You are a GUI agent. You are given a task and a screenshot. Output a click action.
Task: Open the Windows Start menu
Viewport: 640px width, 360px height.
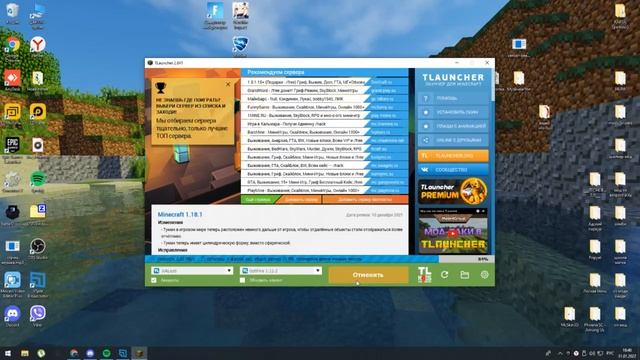click(x=8, y=353)
